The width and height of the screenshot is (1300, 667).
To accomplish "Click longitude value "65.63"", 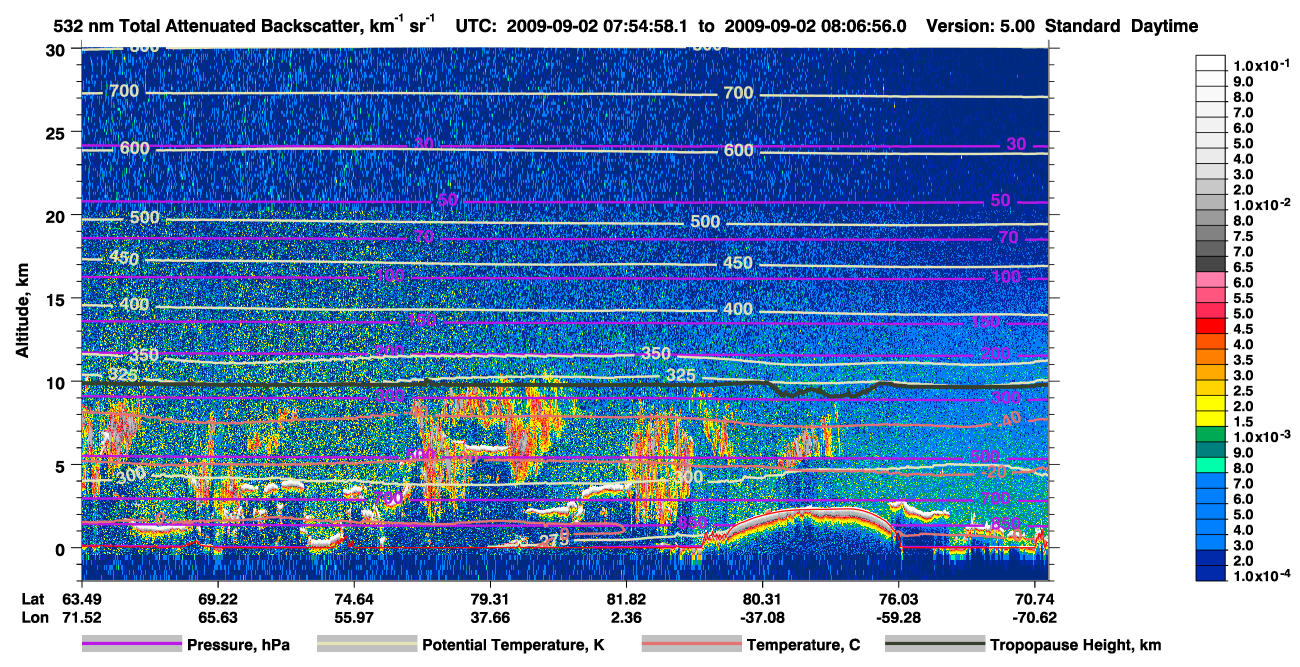I will pyautogui.click(x=218, y=617).
